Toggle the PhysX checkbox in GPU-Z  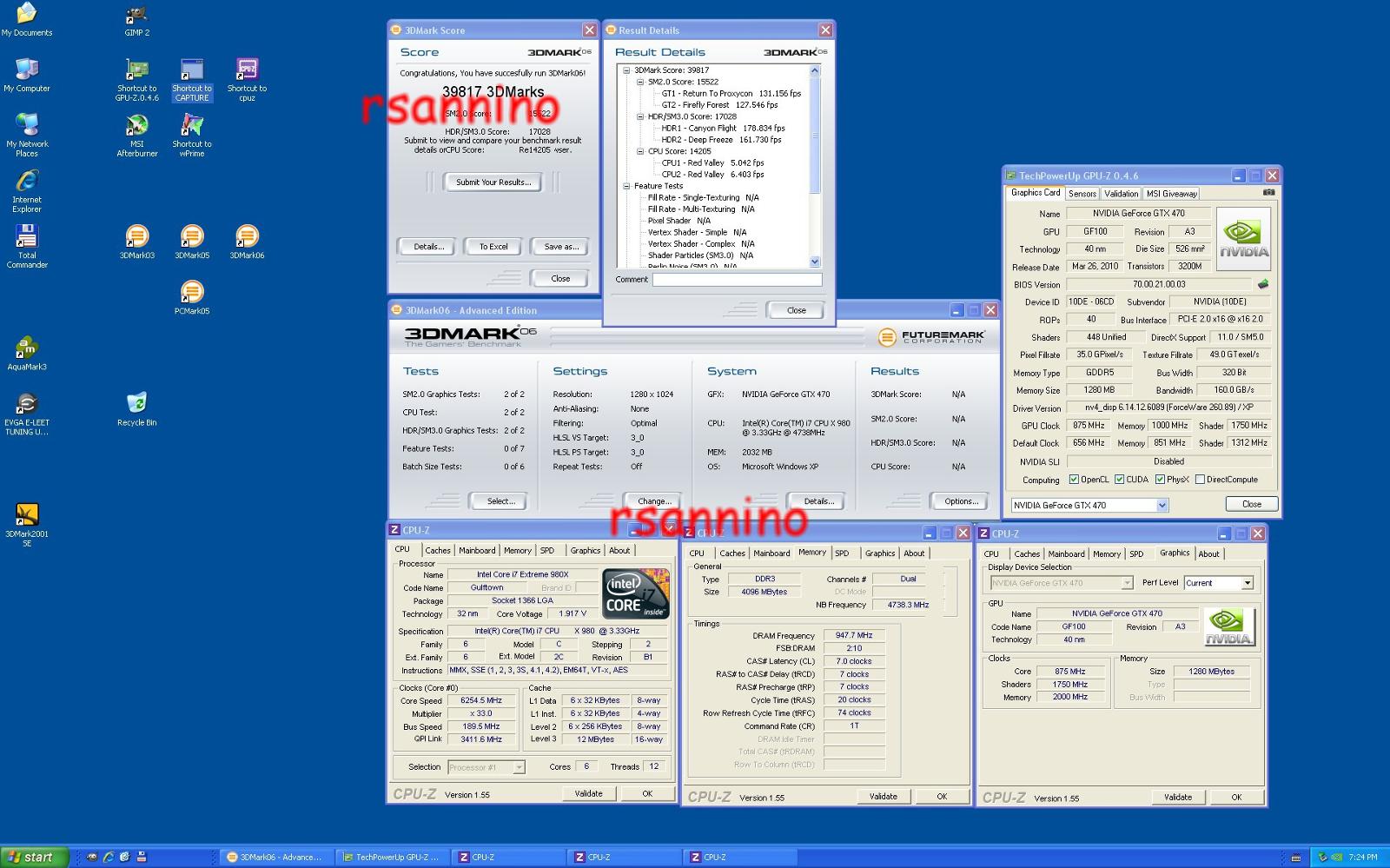[x=1160, y=480]
